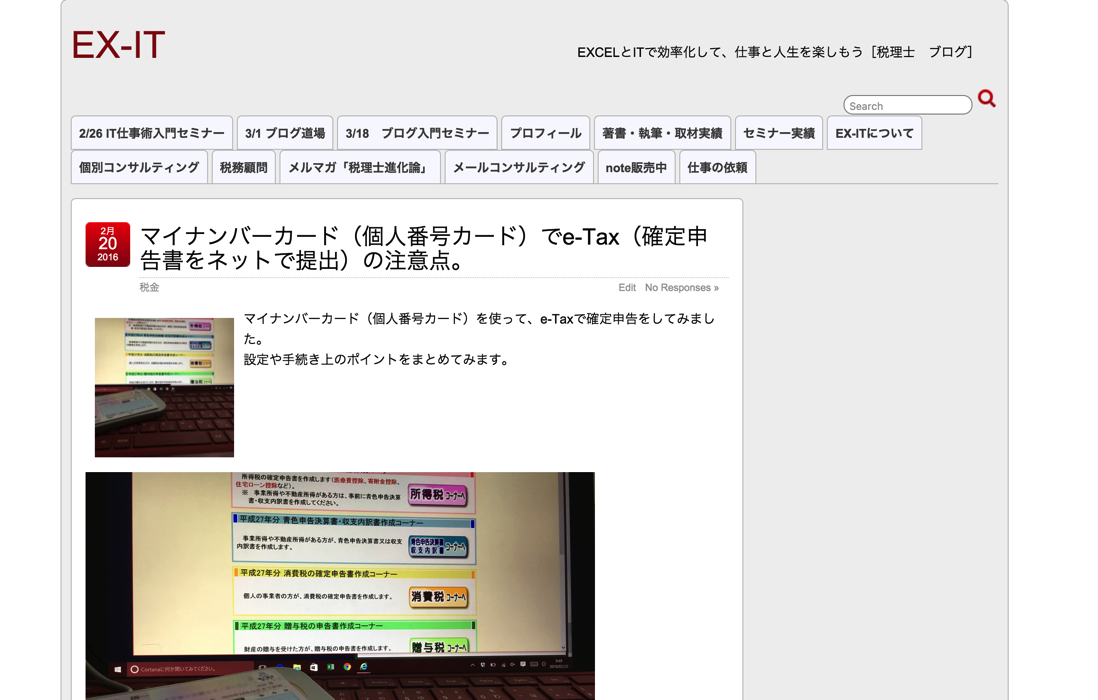Click the No Responses » link
The height and width of the screenshot is (700, 1098).
(681, 288)
